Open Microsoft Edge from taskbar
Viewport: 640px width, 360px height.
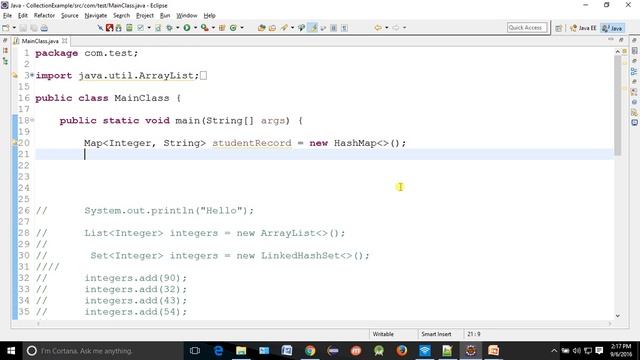tap(218, 351)
